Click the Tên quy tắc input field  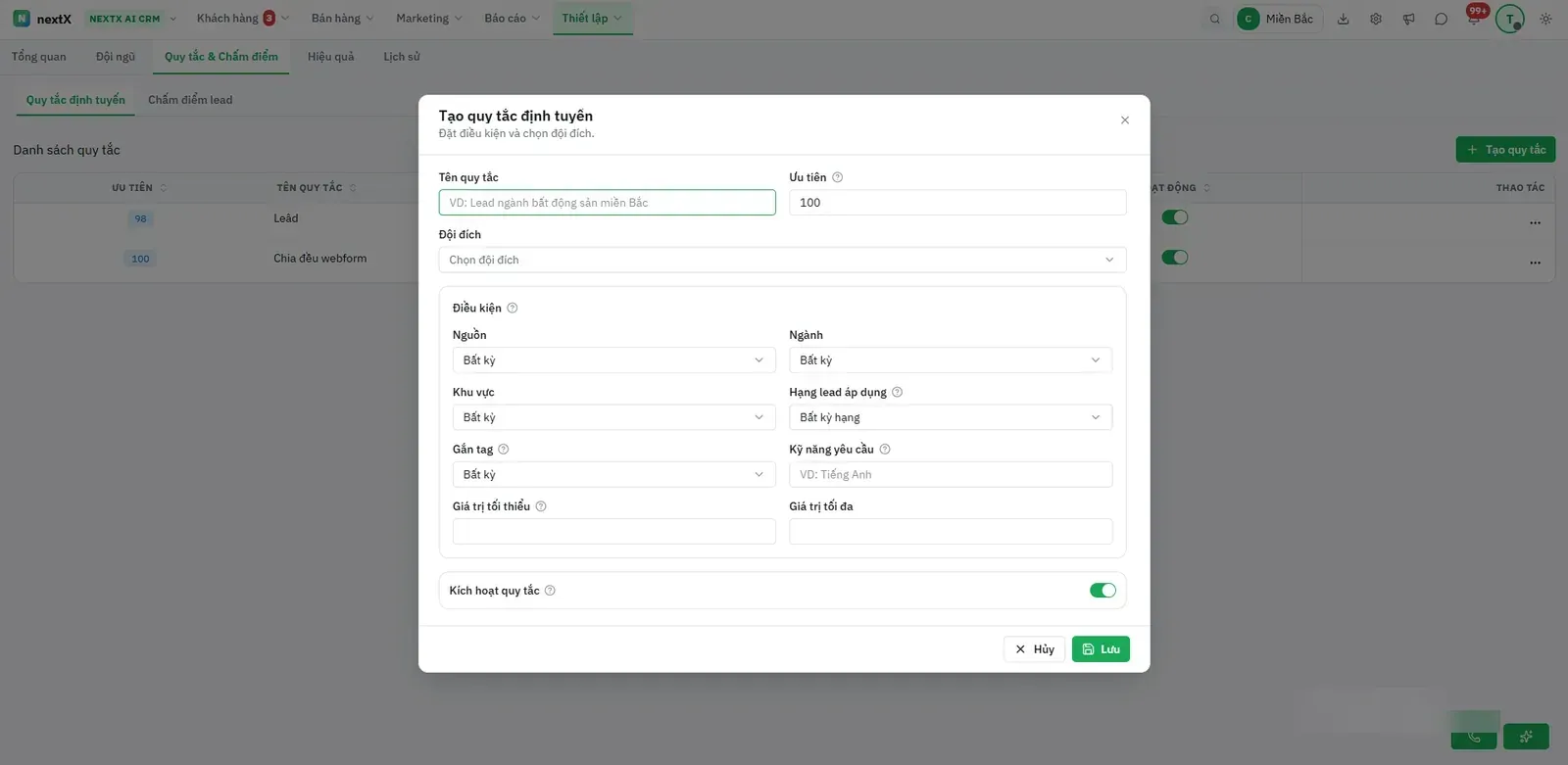point(608,203)
